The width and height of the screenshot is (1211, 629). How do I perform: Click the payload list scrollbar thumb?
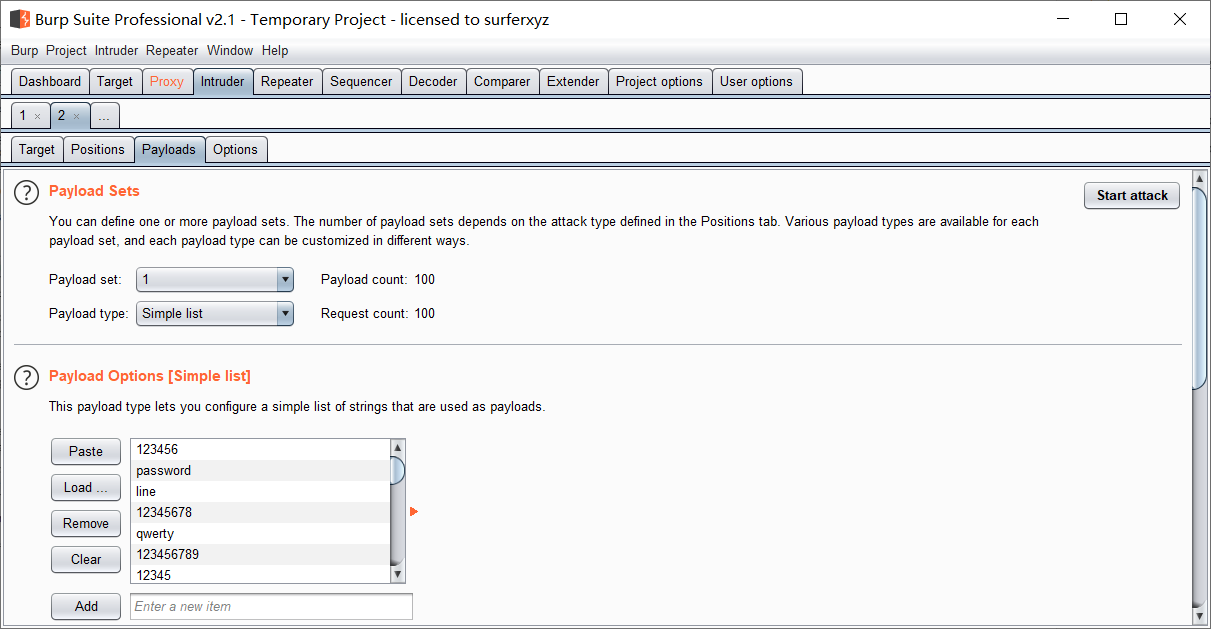pyautogui.click(x=397, y=471)
